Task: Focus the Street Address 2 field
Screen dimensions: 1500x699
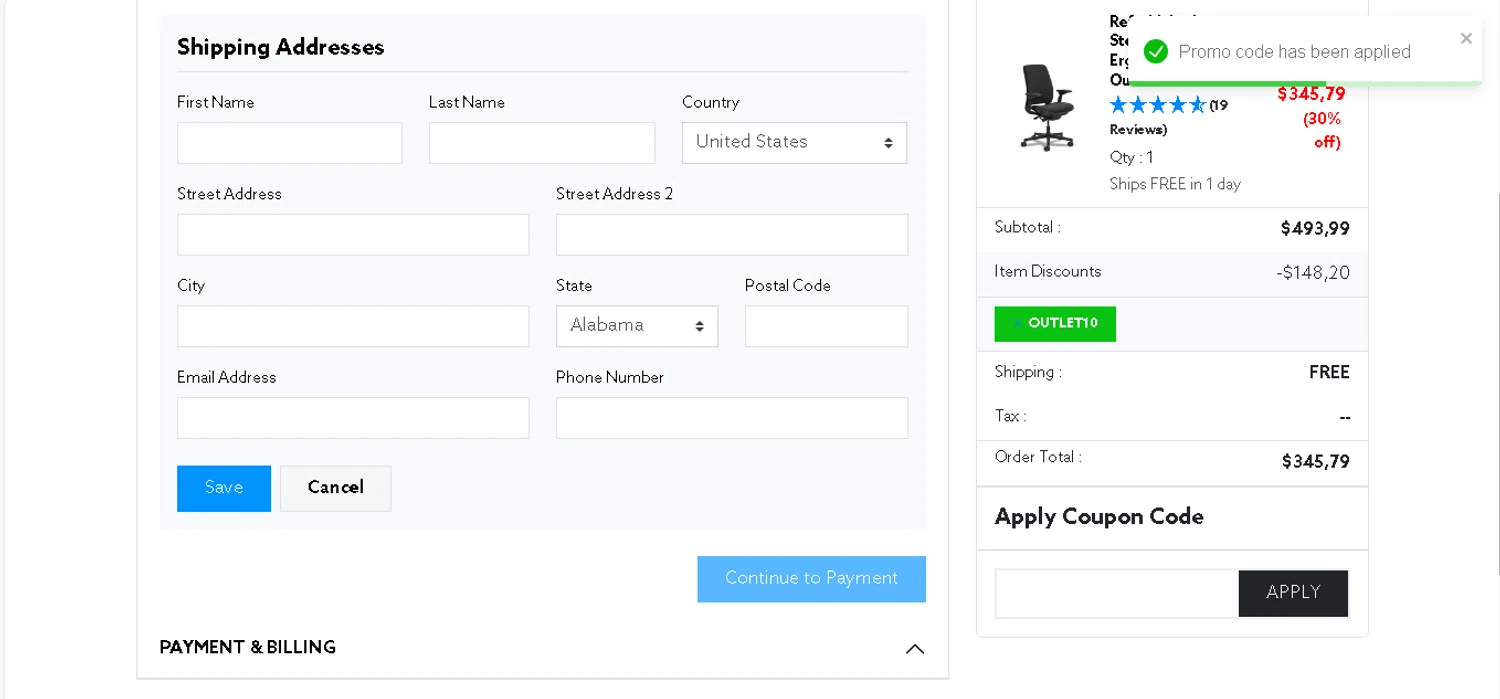Action: point(731,235)
